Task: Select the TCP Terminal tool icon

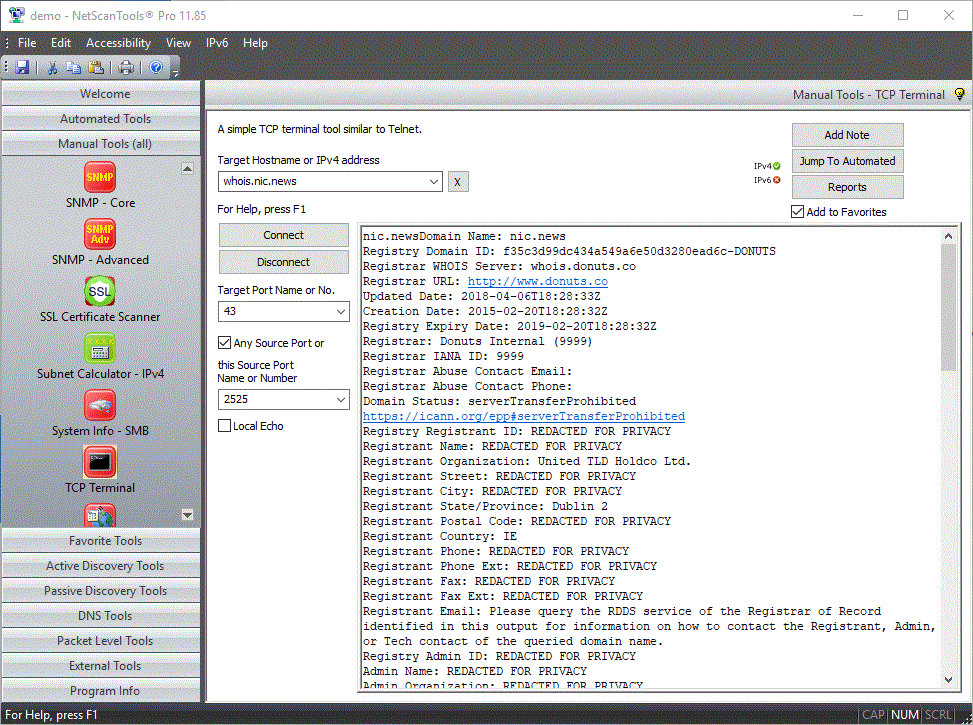Action: point(100,462)
